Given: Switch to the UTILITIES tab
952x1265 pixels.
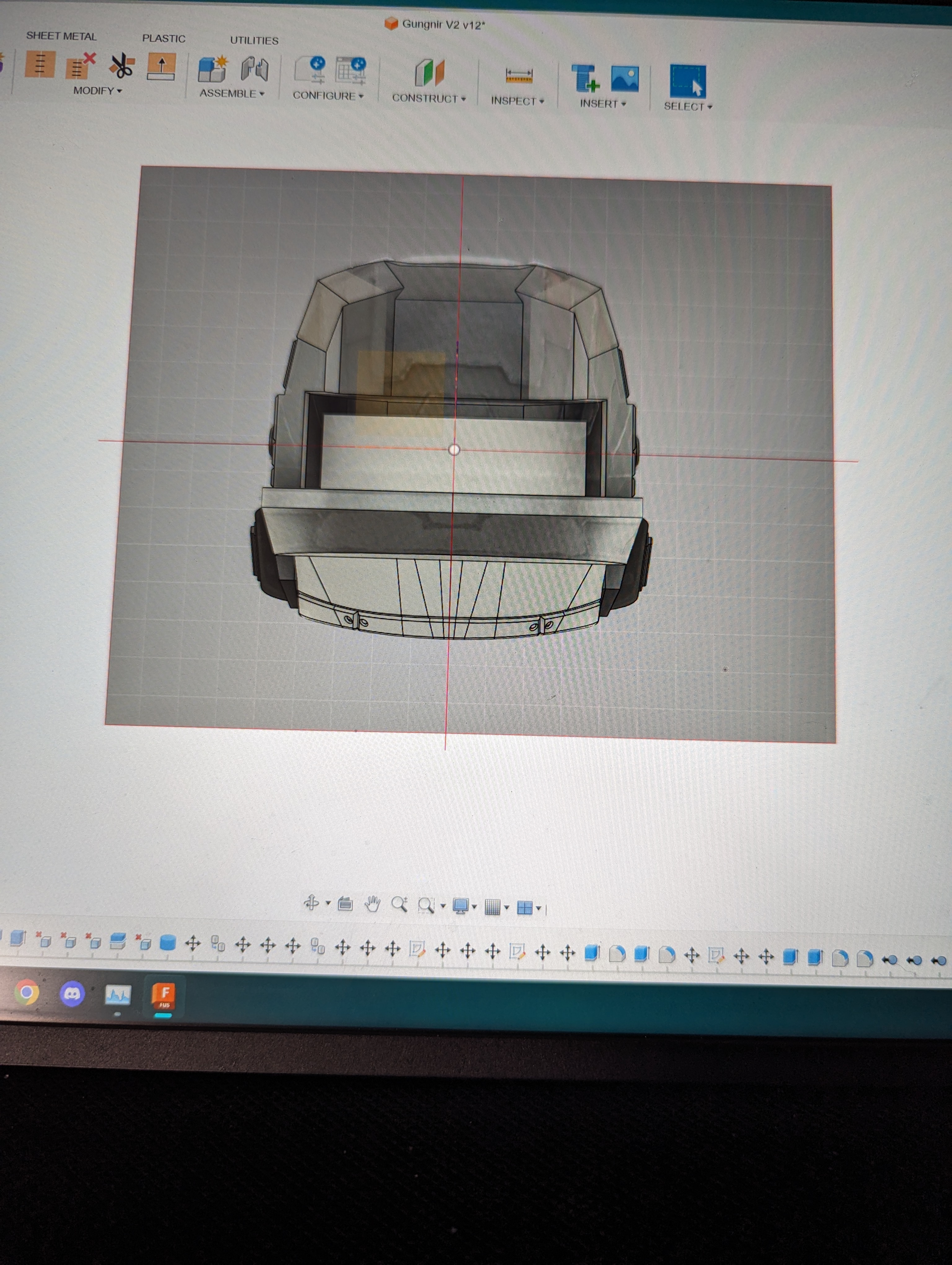Looking at the screenshot, I should click(x=254, y=41).
